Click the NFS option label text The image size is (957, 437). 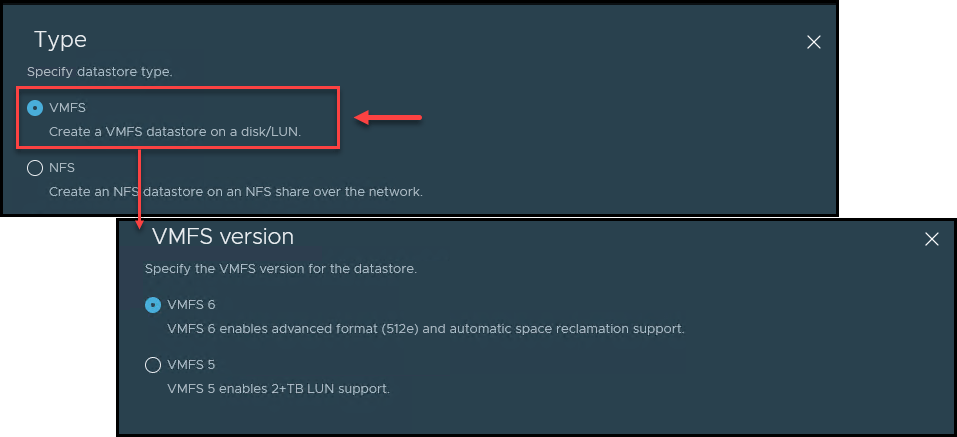tap(62, 168)
